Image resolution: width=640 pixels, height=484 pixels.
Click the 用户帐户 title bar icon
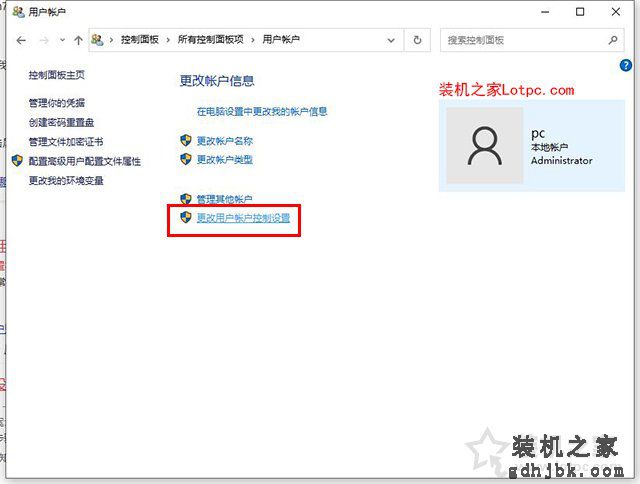tap(18, 12)
